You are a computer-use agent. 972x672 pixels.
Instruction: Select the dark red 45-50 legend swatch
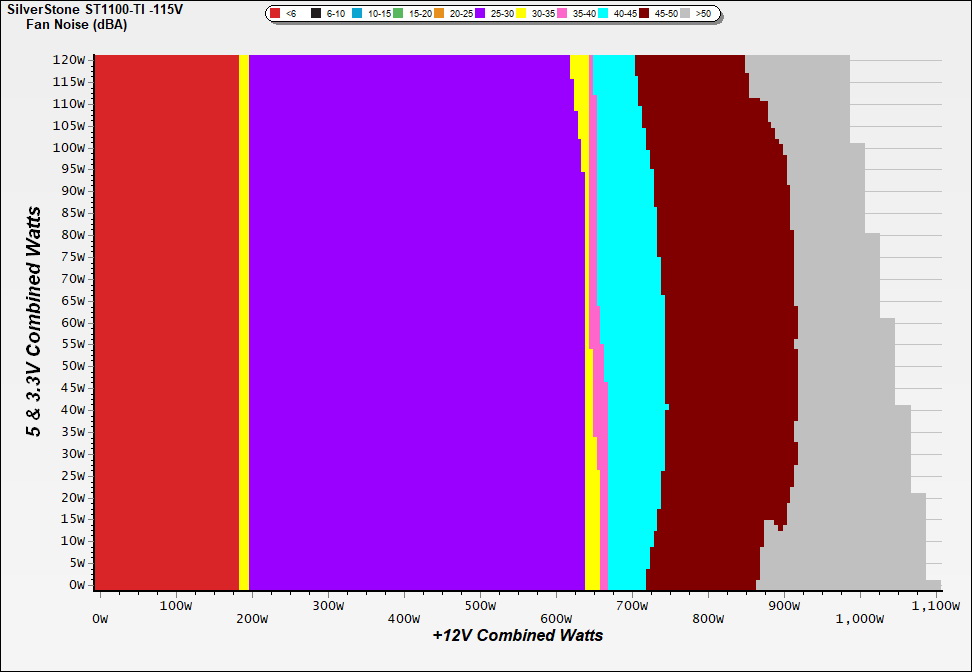click(645, 14)
